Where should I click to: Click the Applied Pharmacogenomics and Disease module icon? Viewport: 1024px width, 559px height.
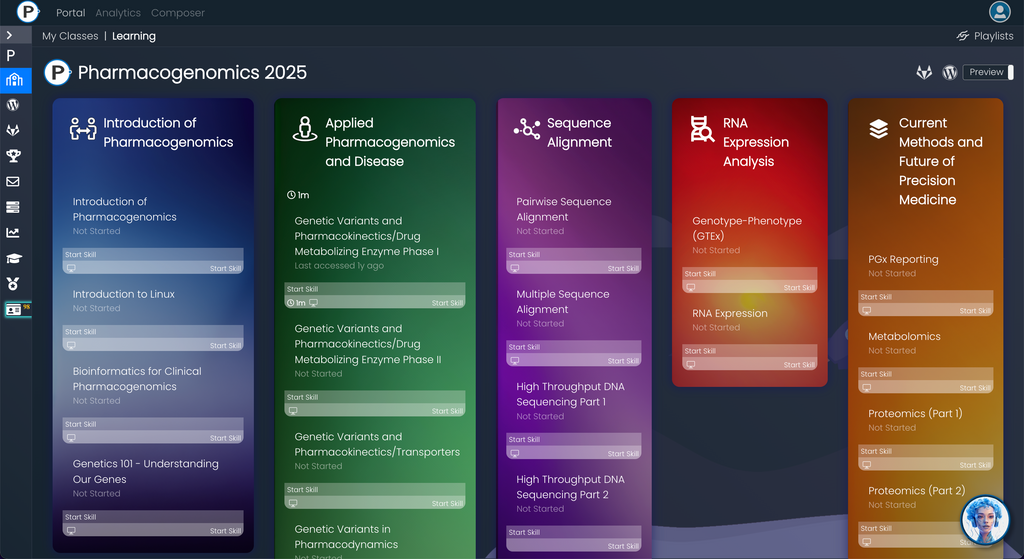[x=304, y=129]
